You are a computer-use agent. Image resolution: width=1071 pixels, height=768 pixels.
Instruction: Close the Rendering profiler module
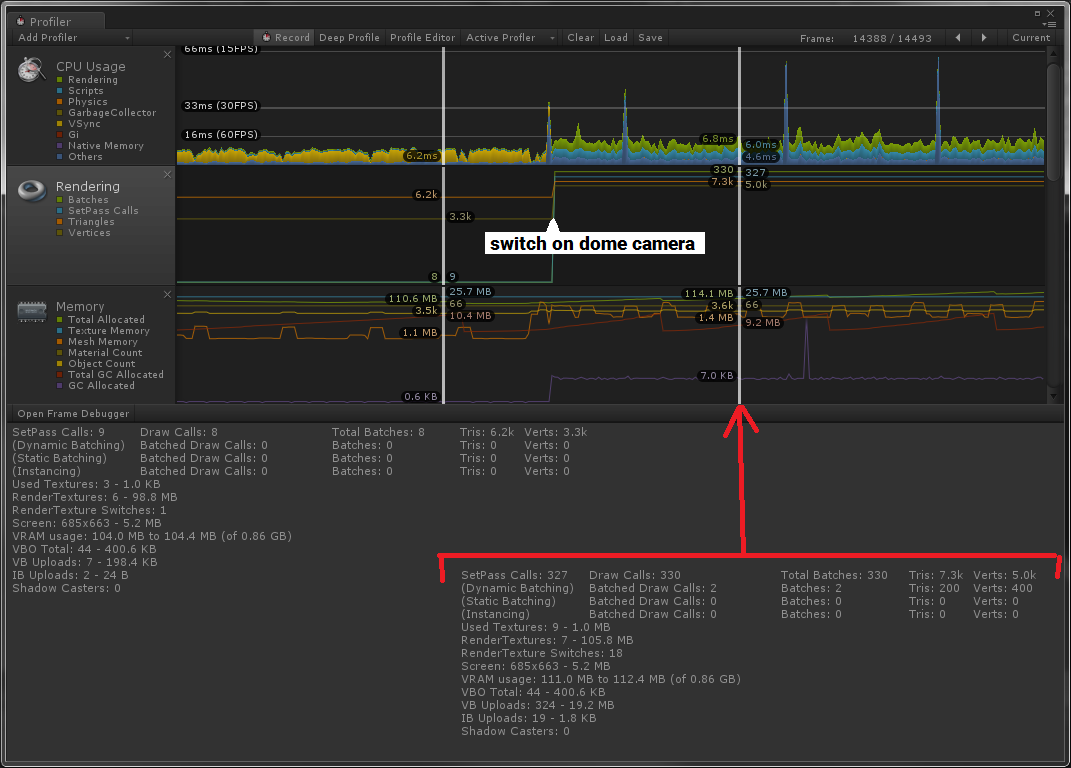(167, 174)
